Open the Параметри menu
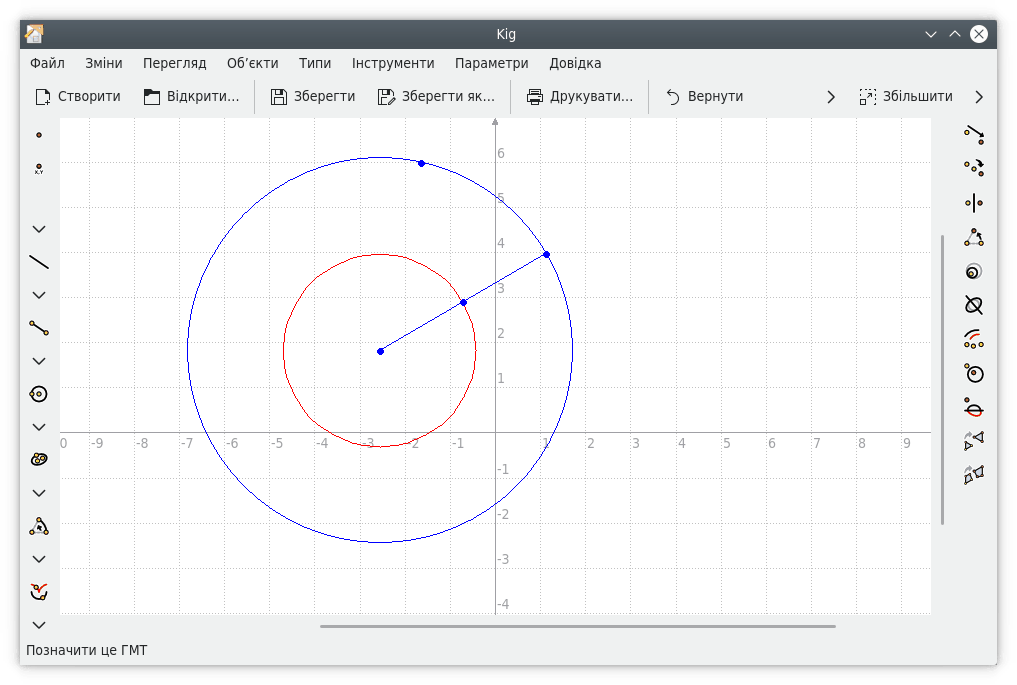1017x685 pixels. click(x=492, y=63)
